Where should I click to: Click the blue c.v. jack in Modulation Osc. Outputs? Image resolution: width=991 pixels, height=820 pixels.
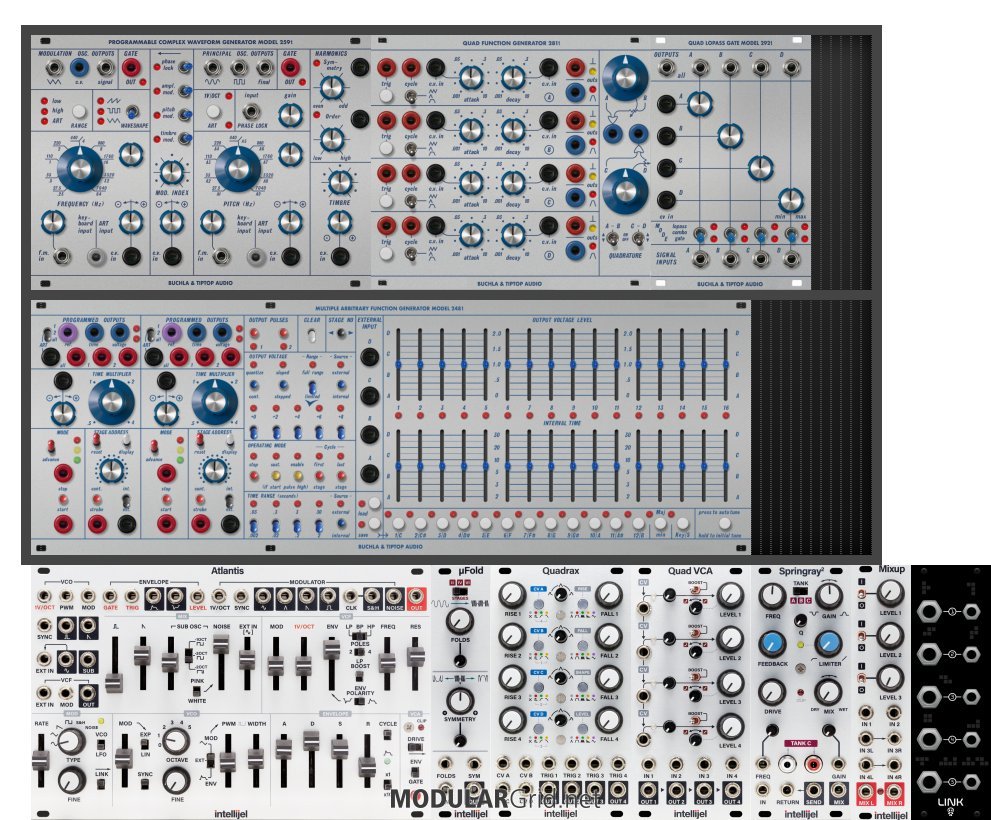click(x=80, y=68)
